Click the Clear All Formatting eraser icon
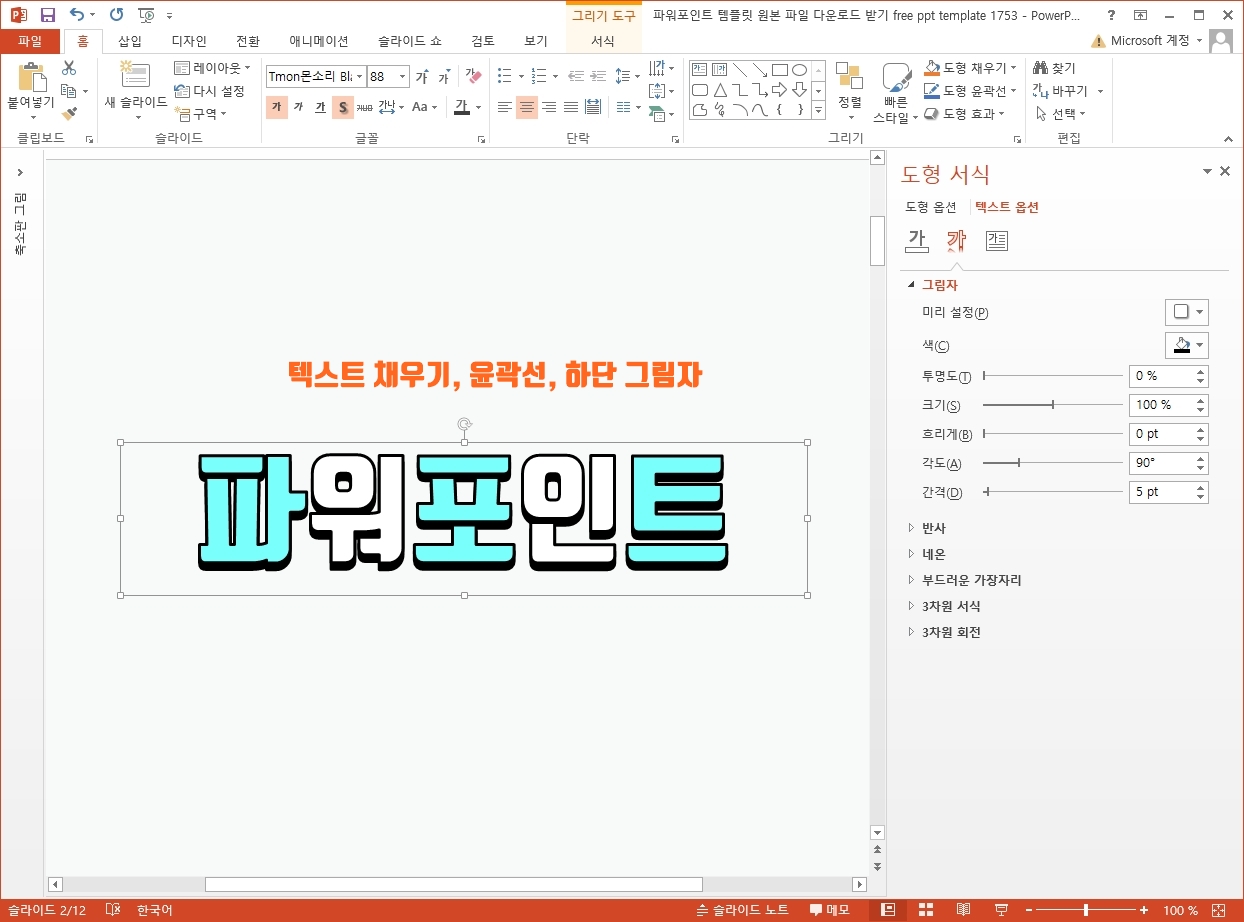This screenshot has height=922, width=1244. tap(474, 77)
